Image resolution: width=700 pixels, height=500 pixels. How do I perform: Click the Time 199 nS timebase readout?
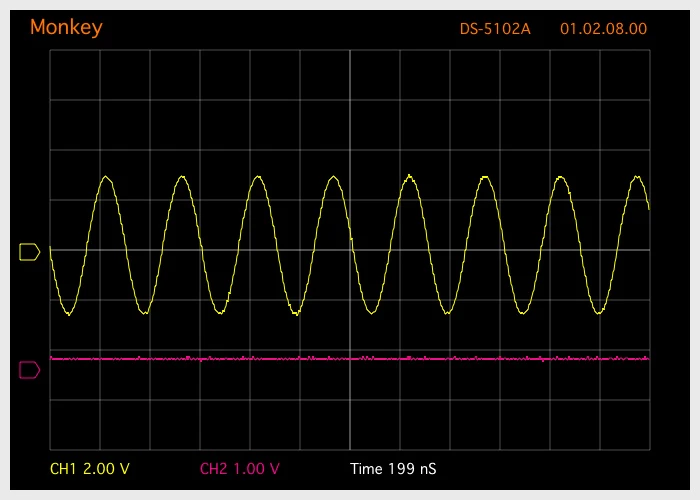[393, 469]
